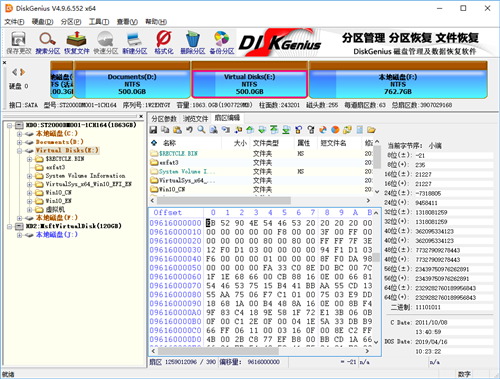This screenshot has height=379, width=500.
Task: Click the Quick Partition (快速分区) disc icon
Action: pyautogui.click(x=106, y=43)
